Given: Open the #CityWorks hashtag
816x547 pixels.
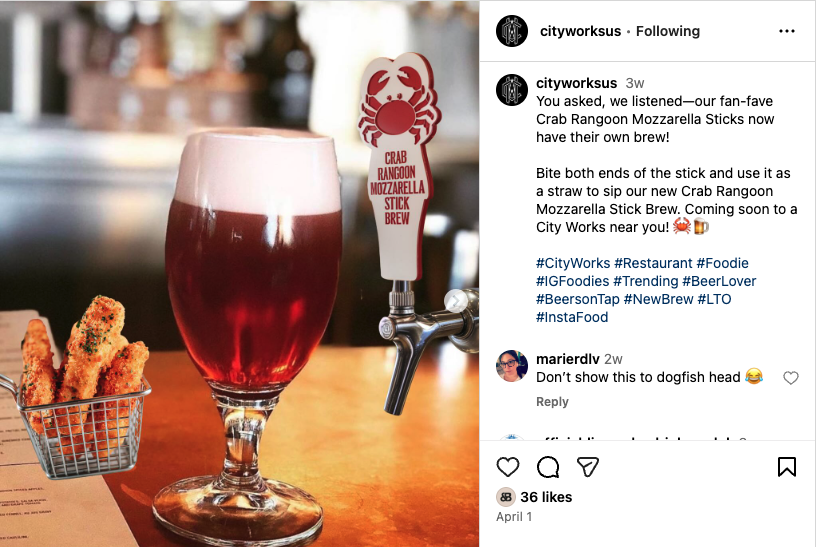Looking at the screenshot, I should coord(573,263).
